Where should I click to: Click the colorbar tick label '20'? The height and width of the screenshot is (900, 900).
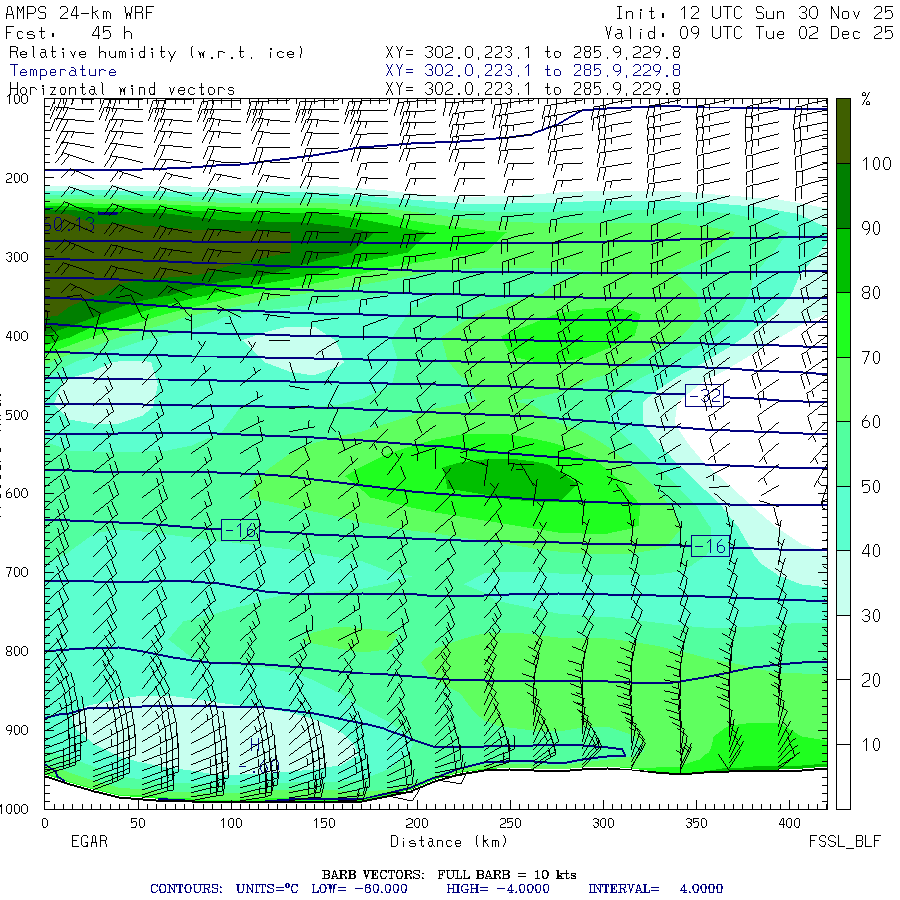[x=871, y=680]
